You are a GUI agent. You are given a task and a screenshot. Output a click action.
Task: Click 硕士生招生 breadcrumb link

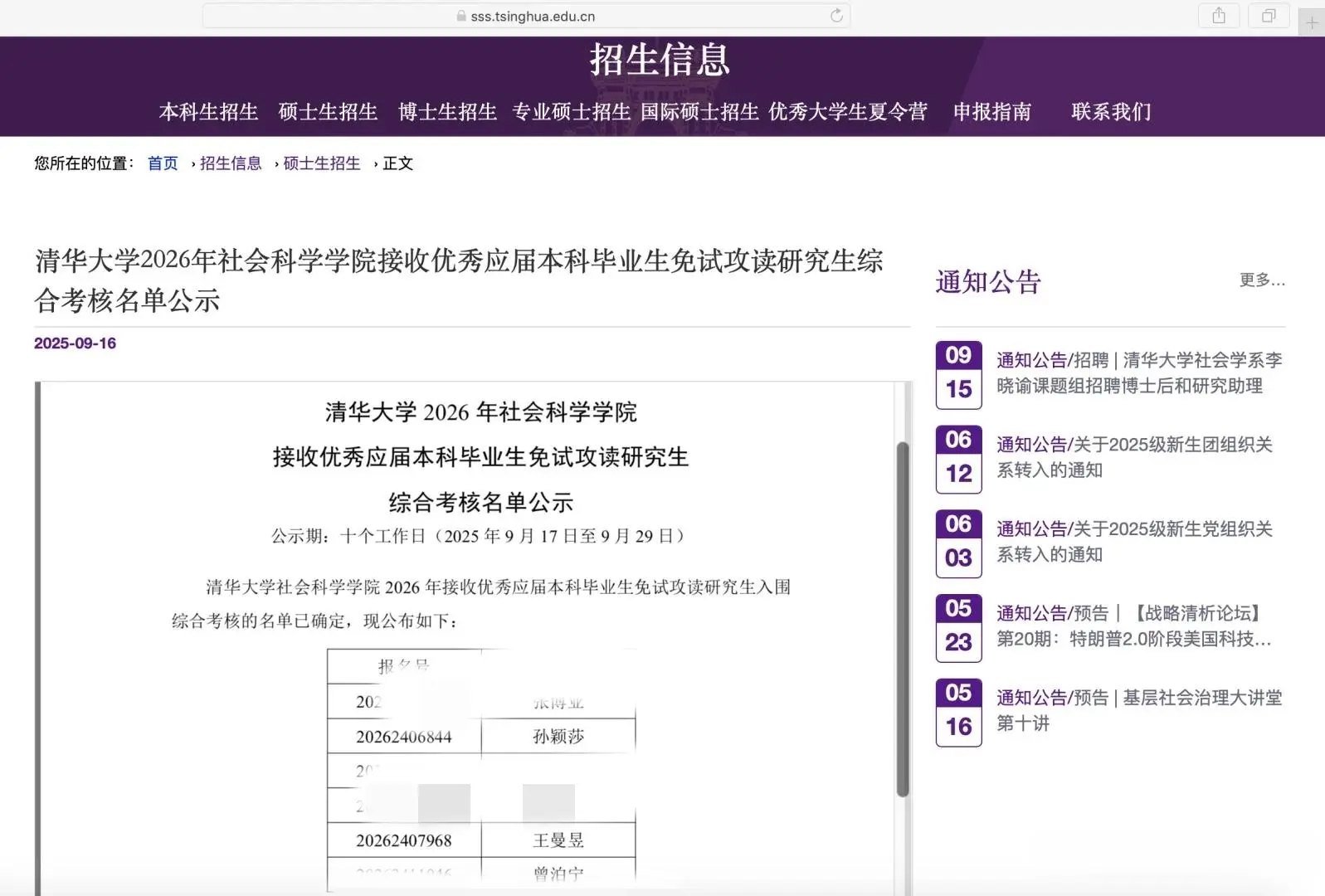coord(321,163)
